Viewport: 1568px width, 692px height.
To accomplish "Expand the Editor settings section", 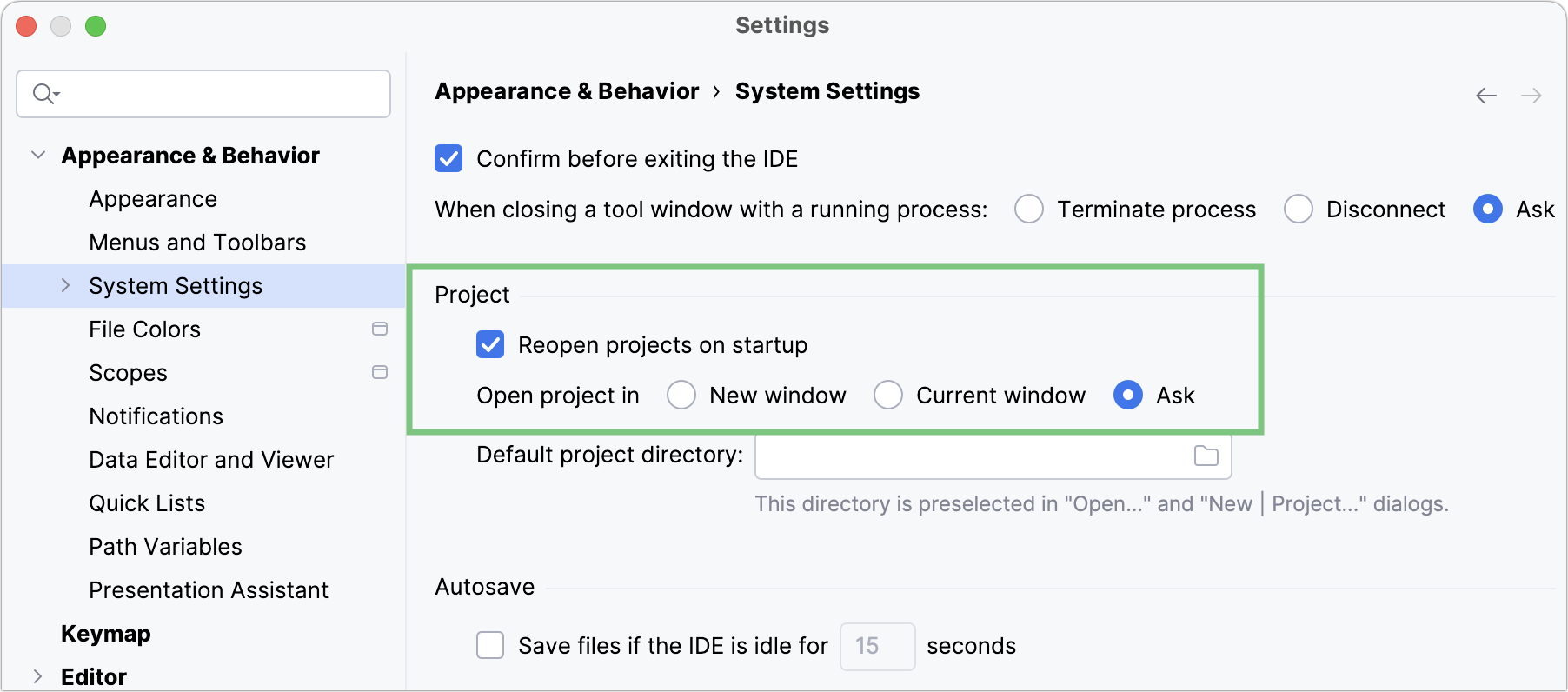I will pyautogui.click(x=38, y=676).
